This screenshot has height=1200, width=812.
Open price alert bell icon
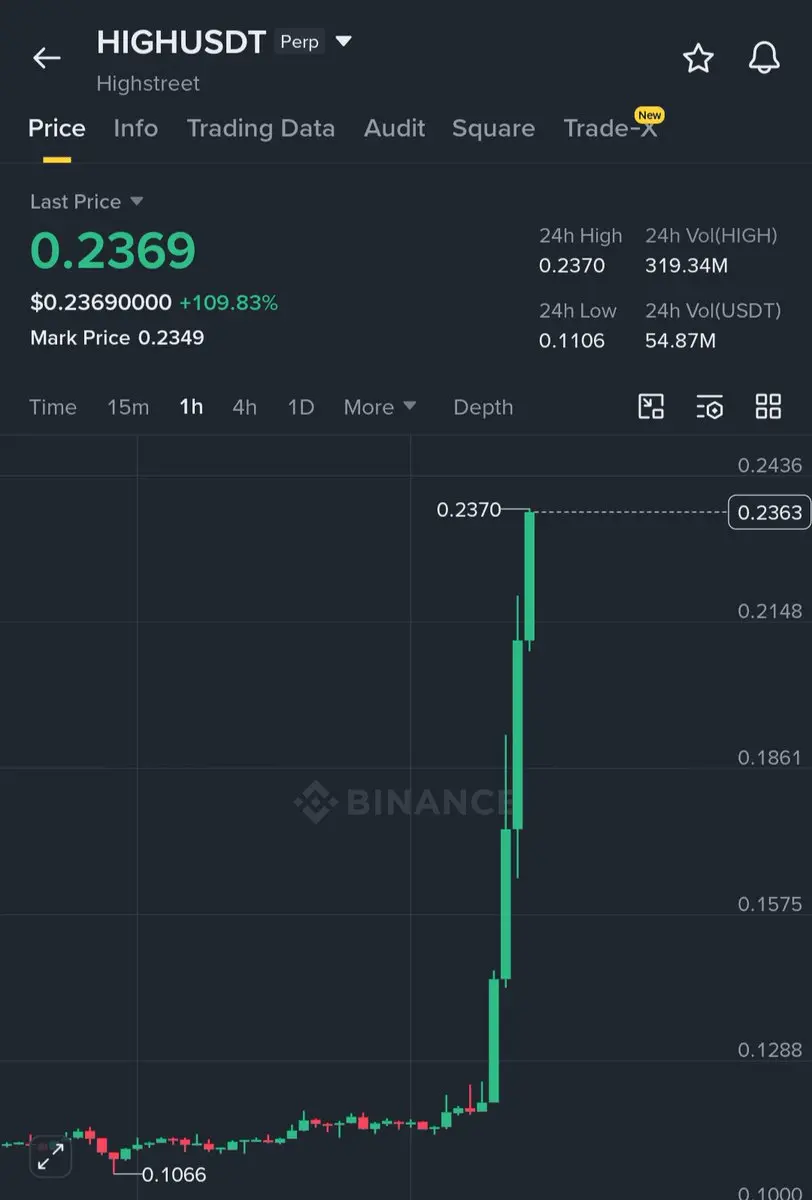(764, 58)
